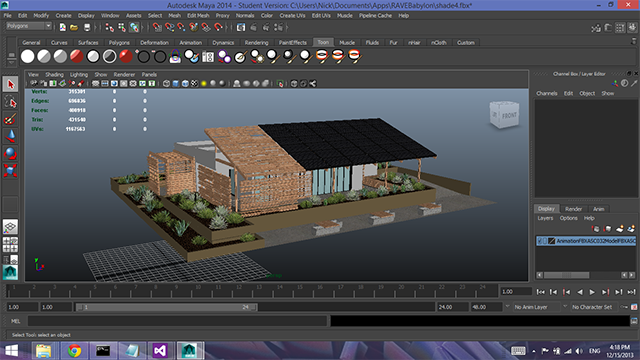Apply the solid white toon shader

[x=28, y=56]
